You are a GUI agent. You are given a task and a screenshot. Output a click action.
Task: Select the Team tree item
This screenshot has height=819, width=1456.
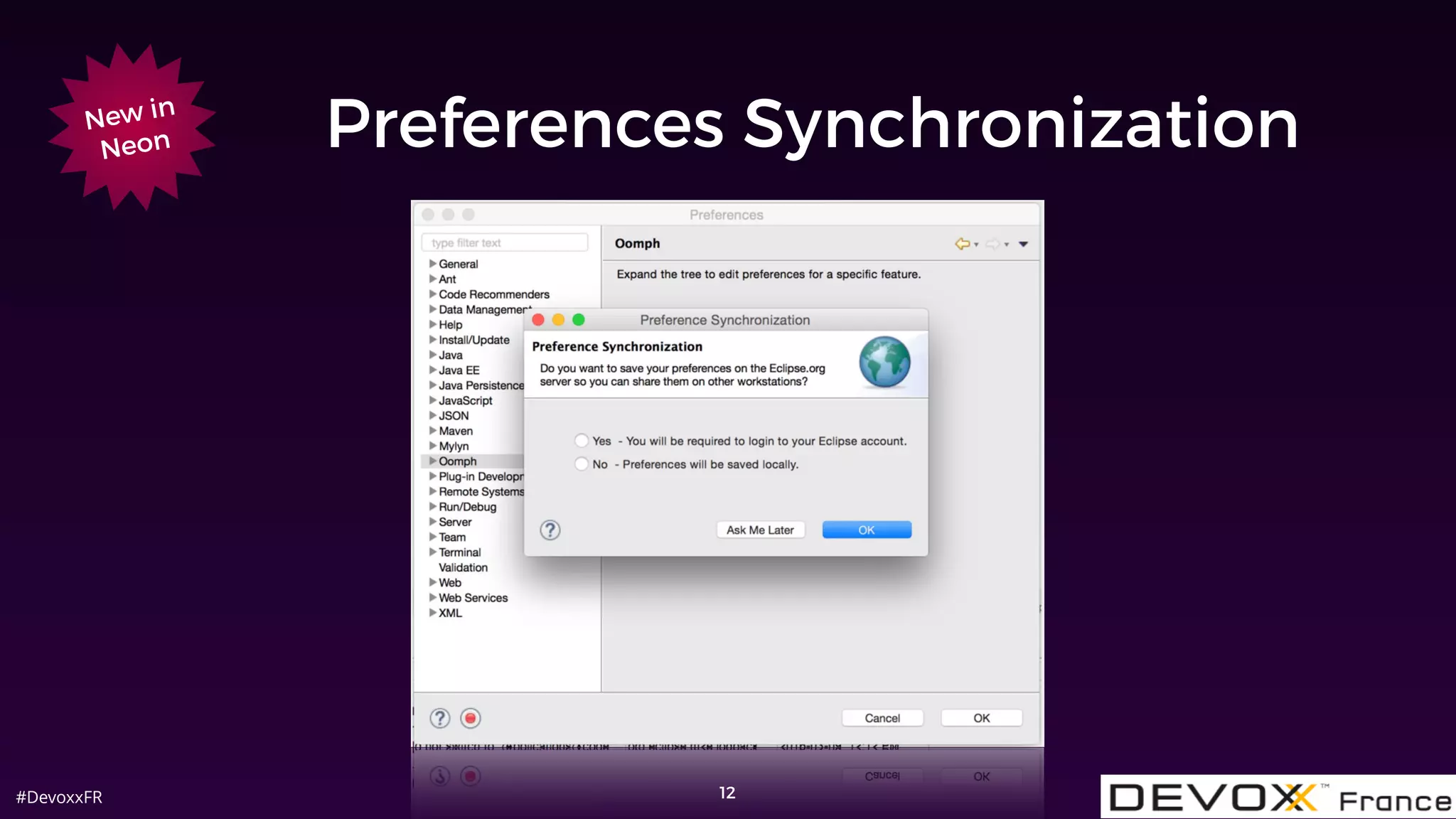tap(452, 537)
